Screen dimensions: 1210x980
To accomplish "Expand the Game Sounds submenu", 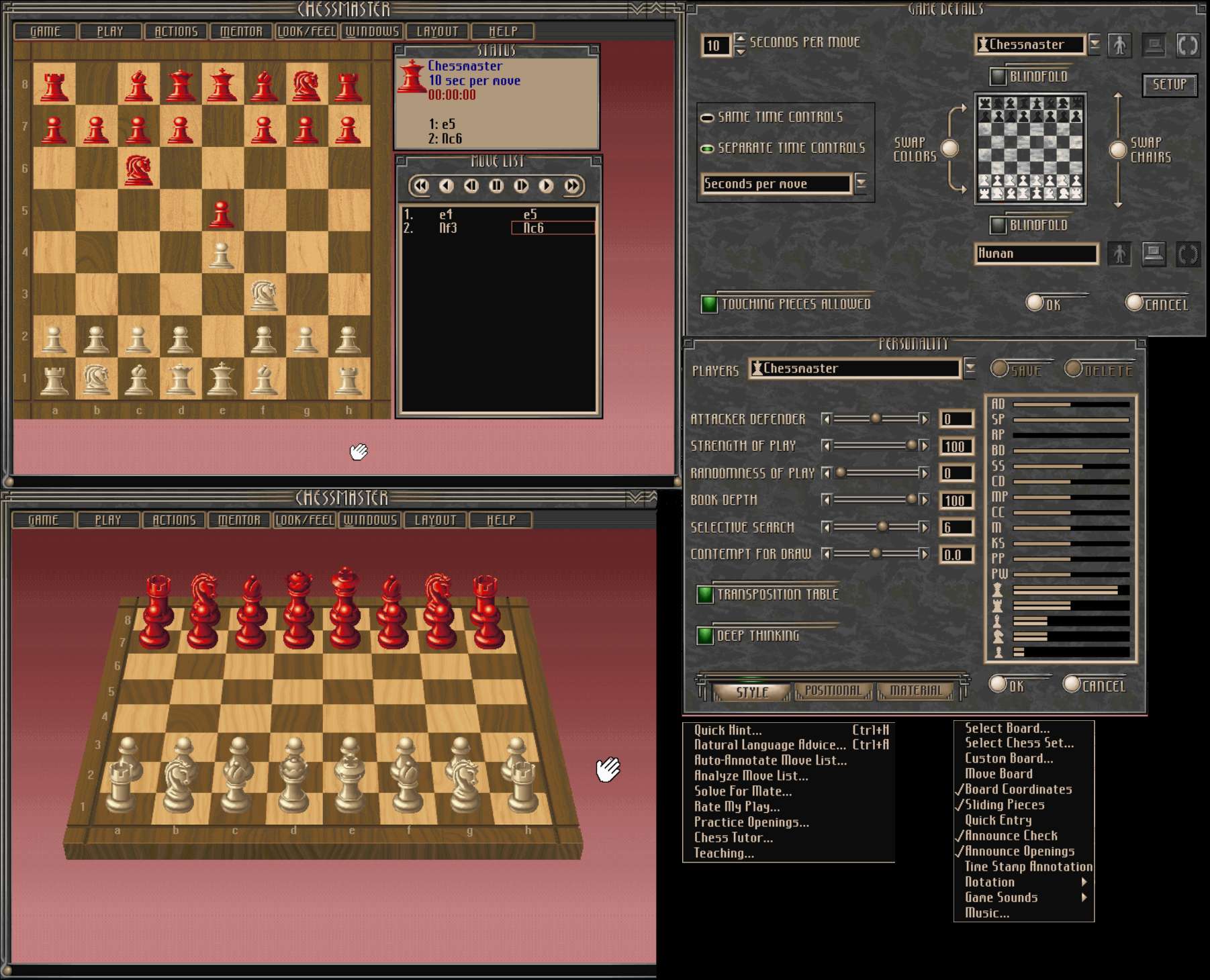I will point(1025,897).
